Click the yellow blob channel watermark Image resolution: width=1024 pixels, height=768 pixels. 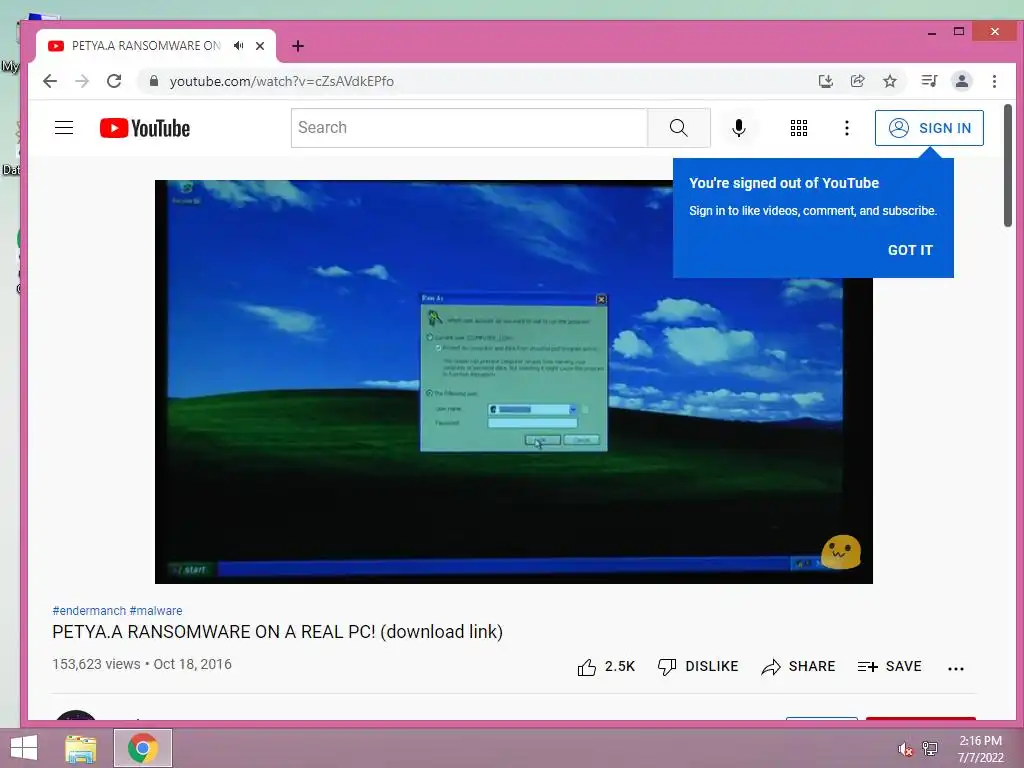pos(840,552)
